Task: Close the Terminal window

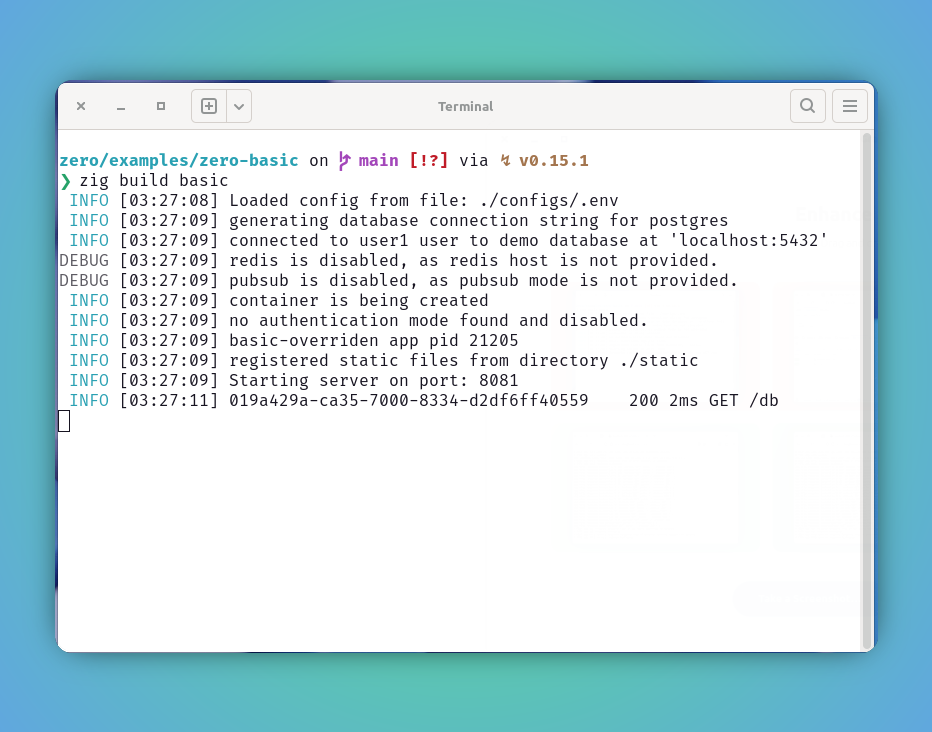Action: [81, 106]
